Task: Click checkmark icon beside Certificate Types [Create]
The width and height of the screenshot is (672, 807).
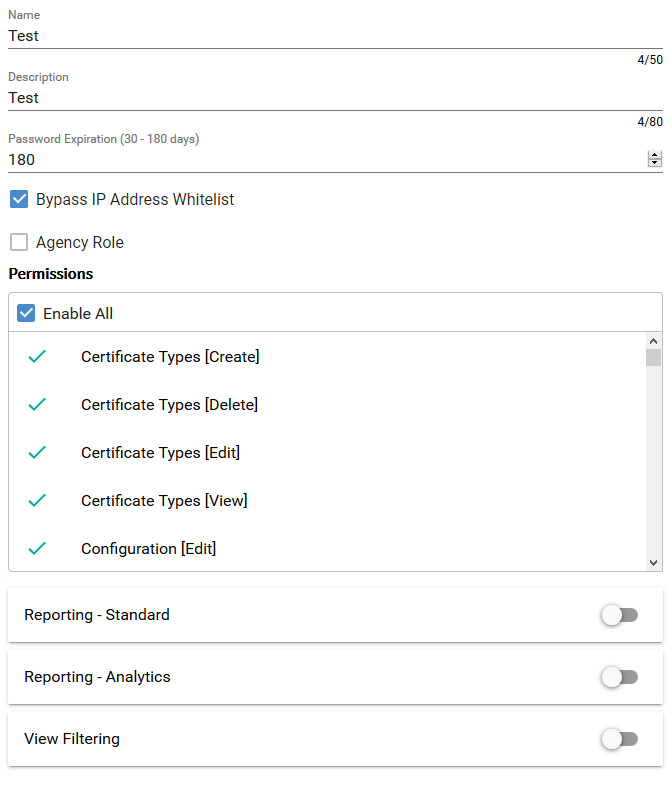Action: point(37,357)
